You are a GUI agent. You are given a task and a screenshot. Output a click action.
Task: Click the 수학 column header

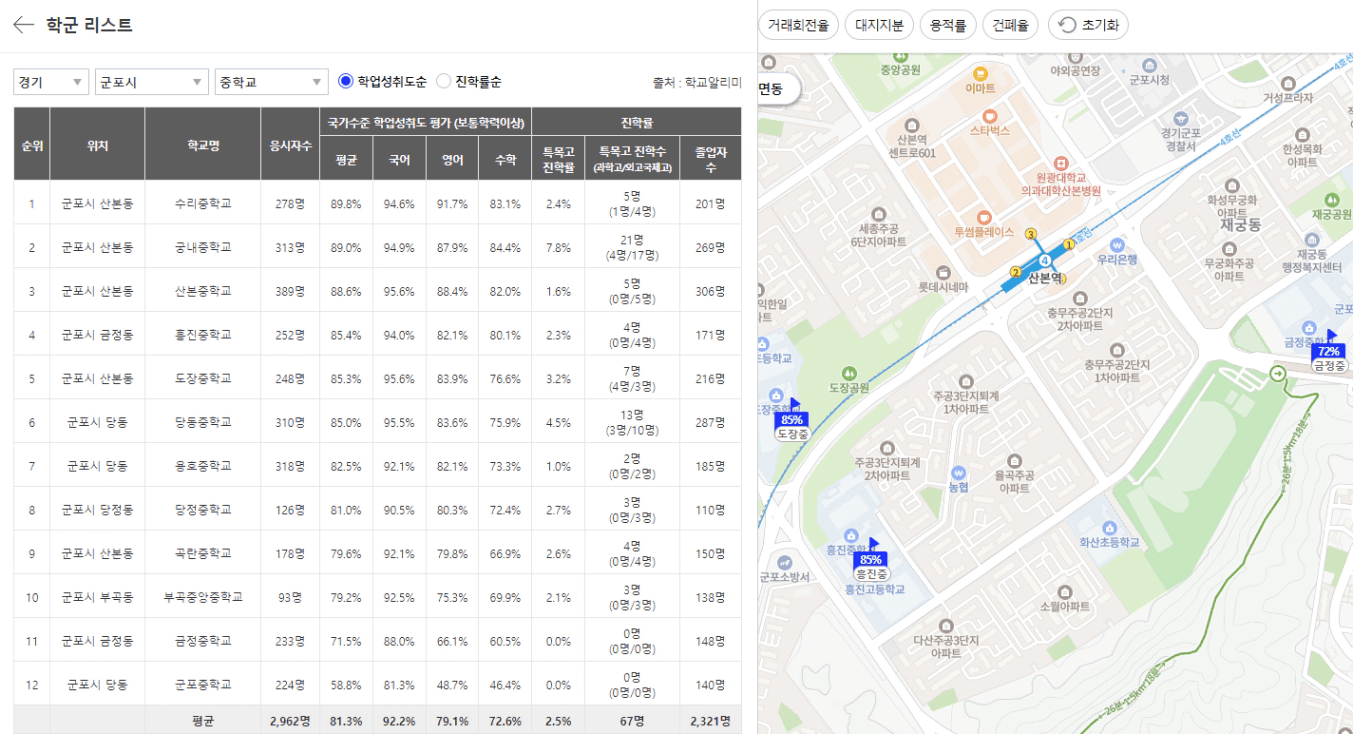click(x=505, y=159)
